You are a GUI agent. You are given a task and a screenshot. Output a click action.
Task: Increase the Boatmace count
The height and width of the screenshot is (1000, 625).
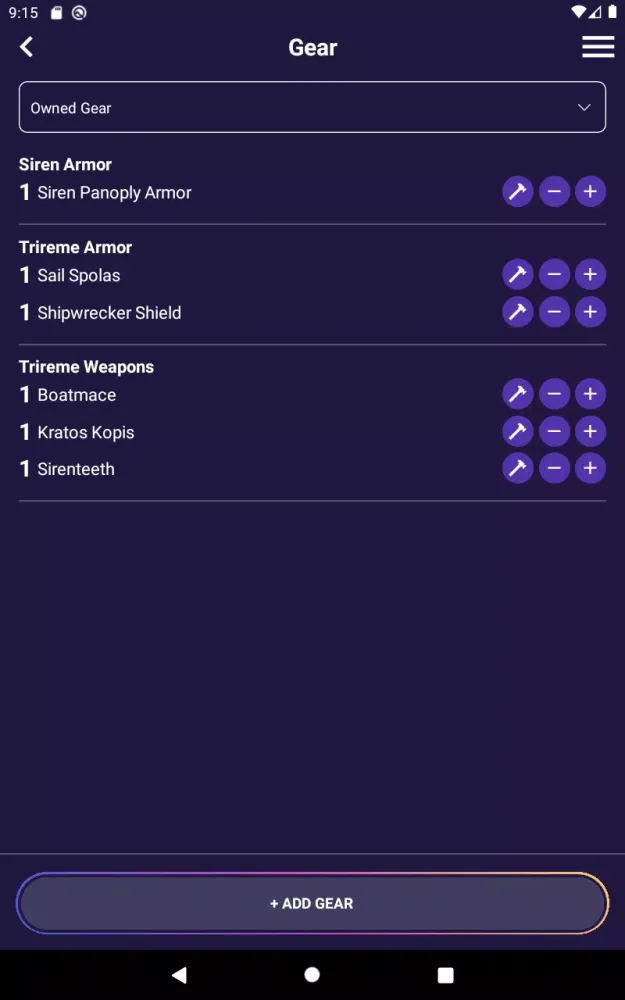[x=590, y=394]
